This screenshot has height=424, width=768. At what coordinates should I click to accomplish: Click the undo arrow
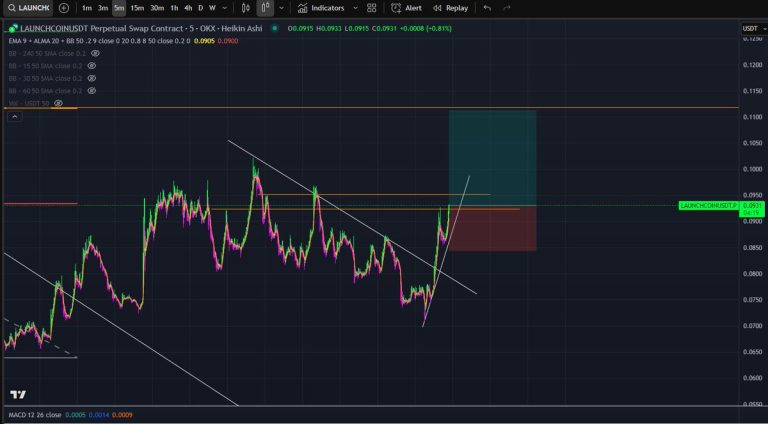pos(487,8)
